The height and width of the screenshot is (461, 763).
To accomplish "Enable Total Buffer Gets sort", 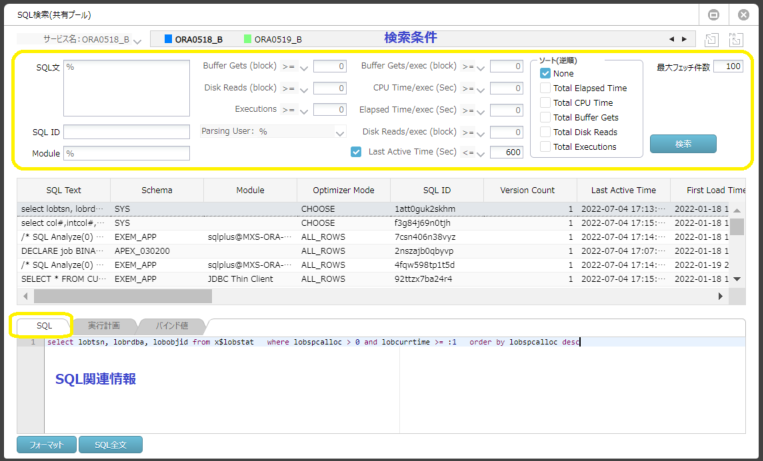I will click(x=545, y=117).
